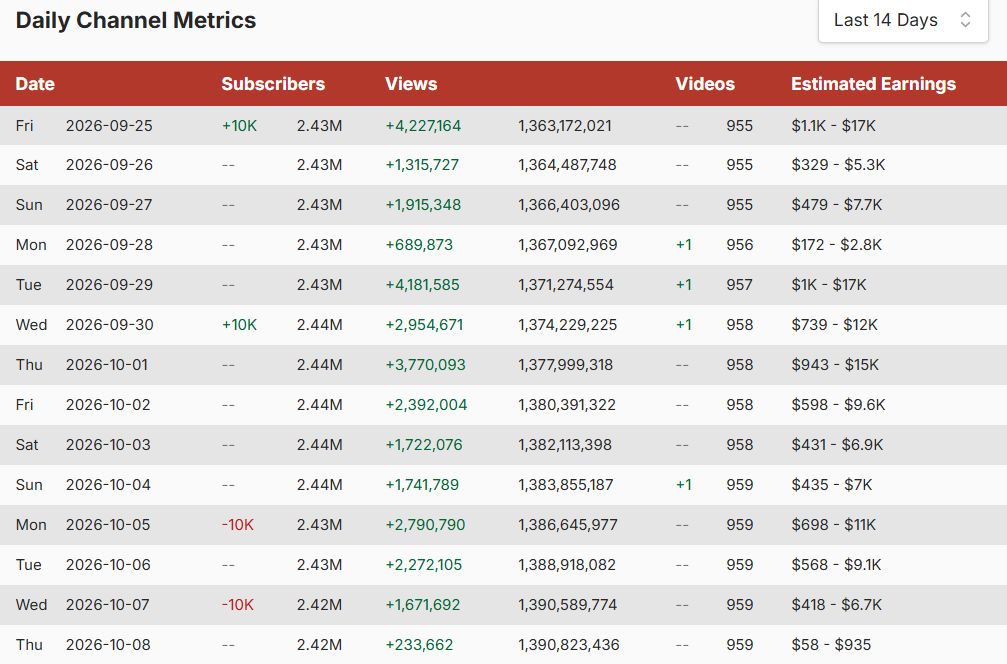Screen dimensions: 1007x664
Task: Click total views 1,377,999,318
Action: (x=565, y=365)
